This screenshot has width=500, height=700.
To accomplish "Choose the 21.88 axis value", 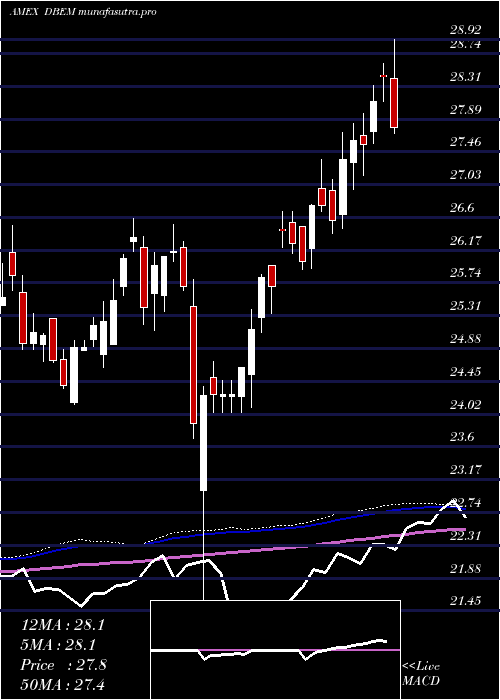I will click(466, 568).
